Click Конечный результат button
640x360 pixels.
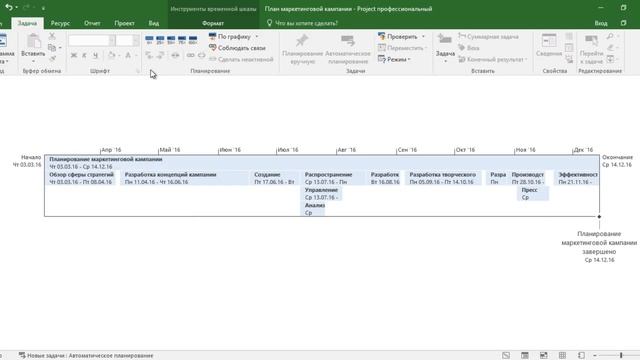[x=493, y=59]
